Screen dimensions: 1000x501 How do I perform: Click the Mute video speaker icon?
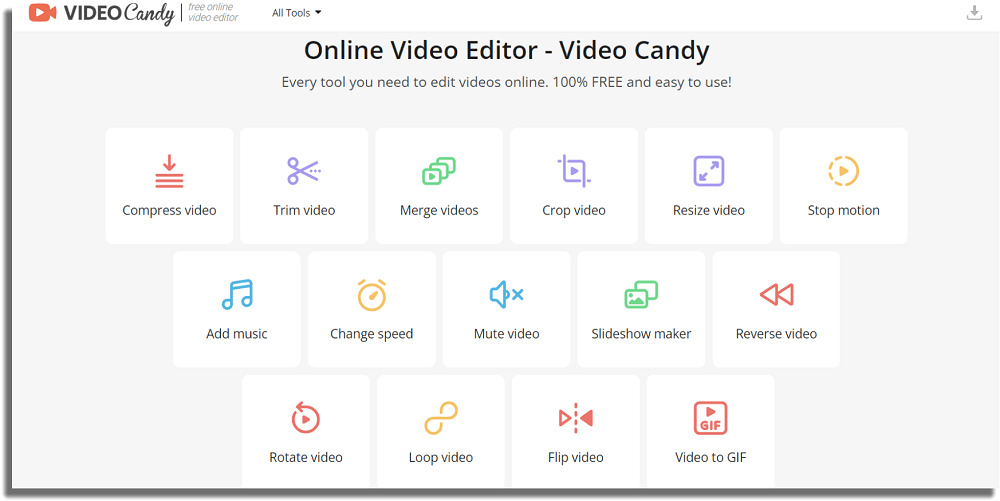point(506,294)
